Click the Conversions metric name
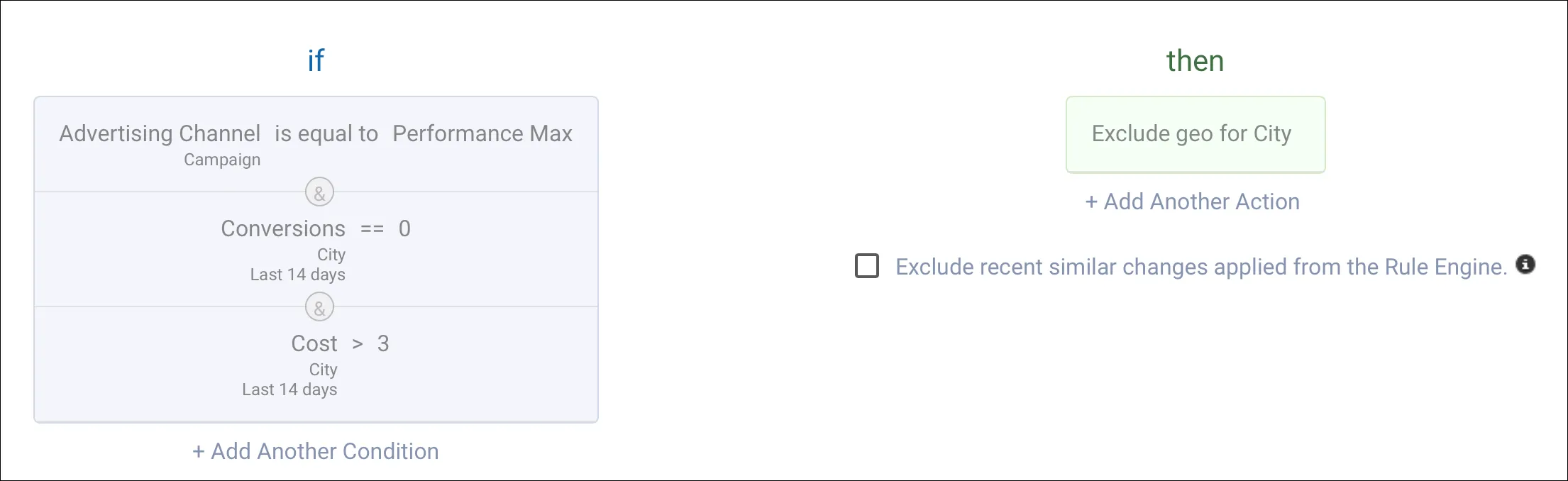1568x481 pixels. pyautogui.click(x=283, y=228)
